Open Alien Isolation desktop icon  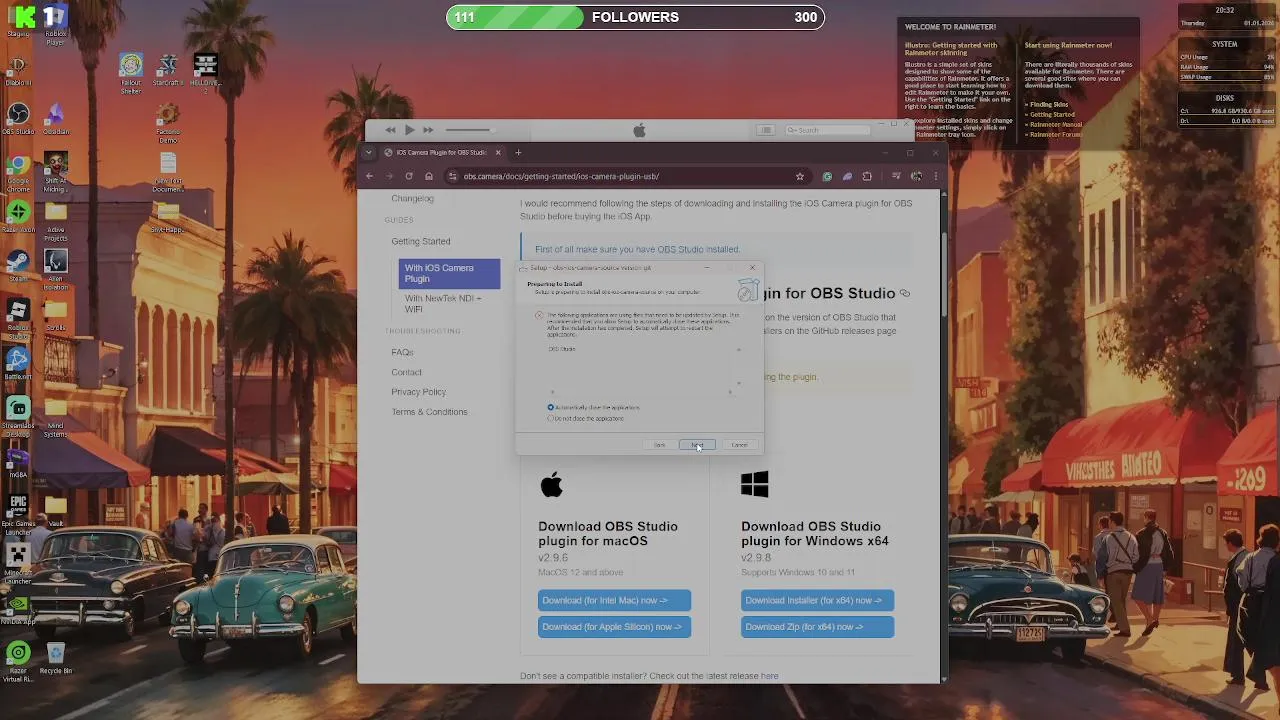pos(55,270)
